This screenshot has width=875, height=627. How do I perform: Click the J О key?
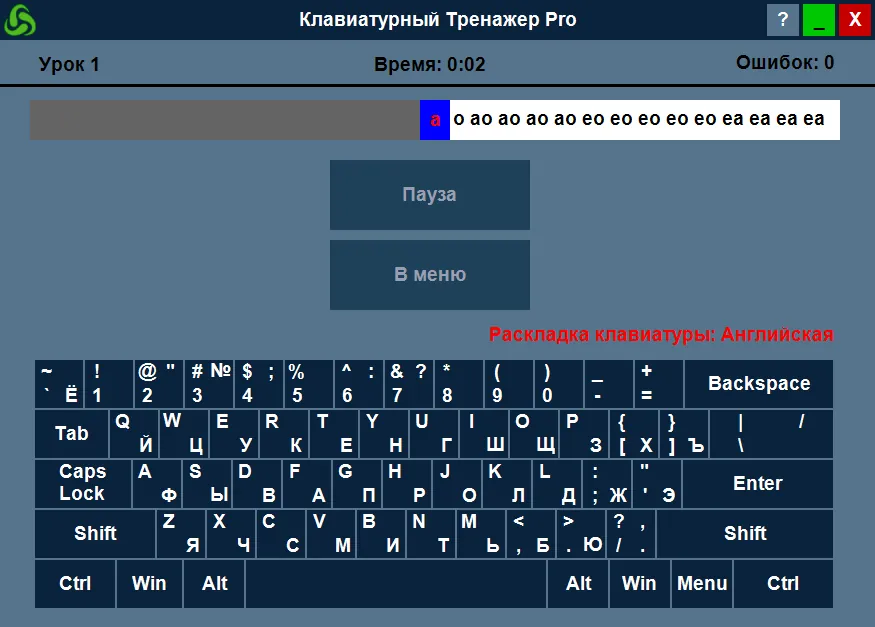pyautogui.click(x=457, y=483)
